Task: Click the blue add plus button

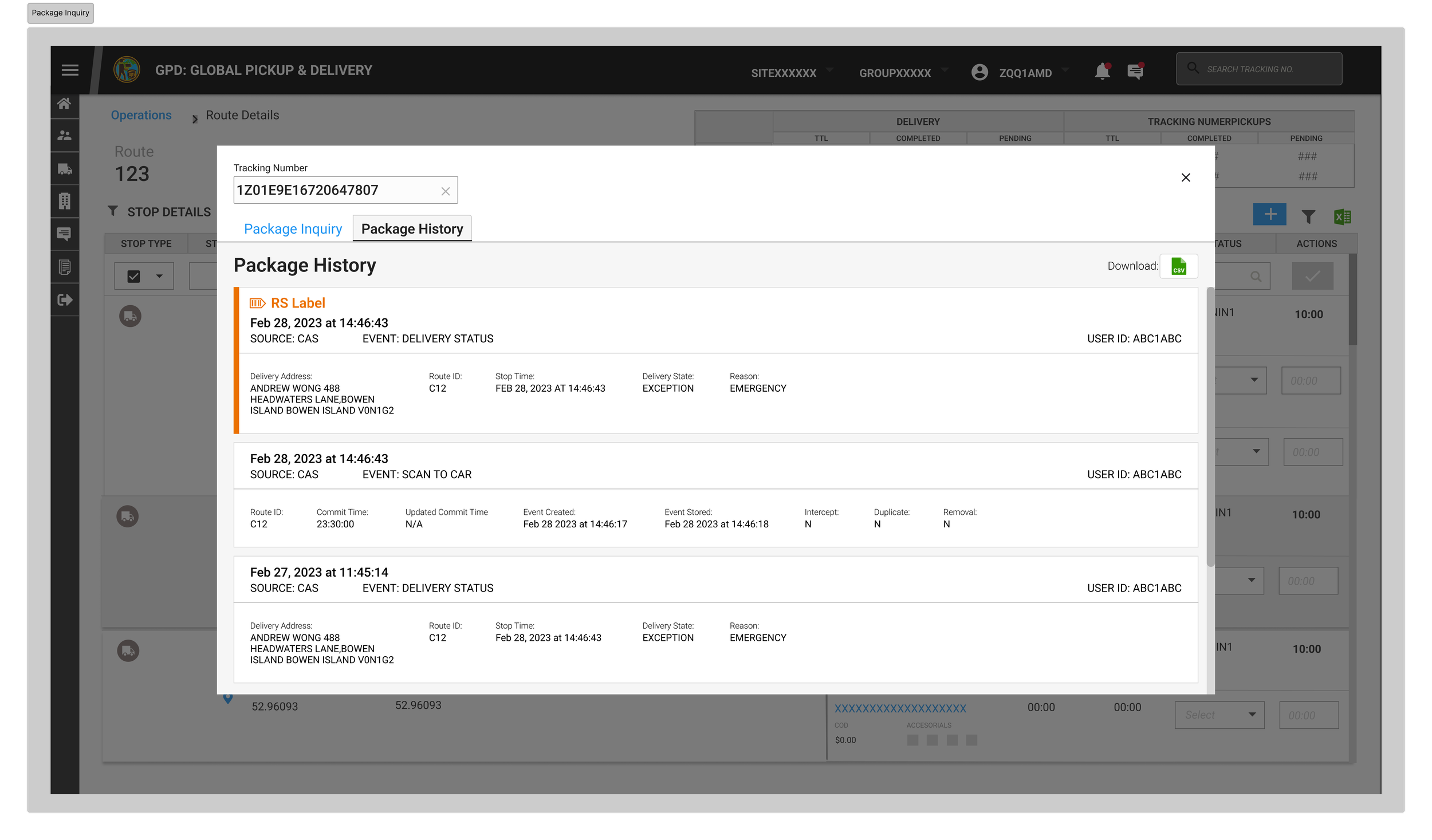Action: (1269, 215)
